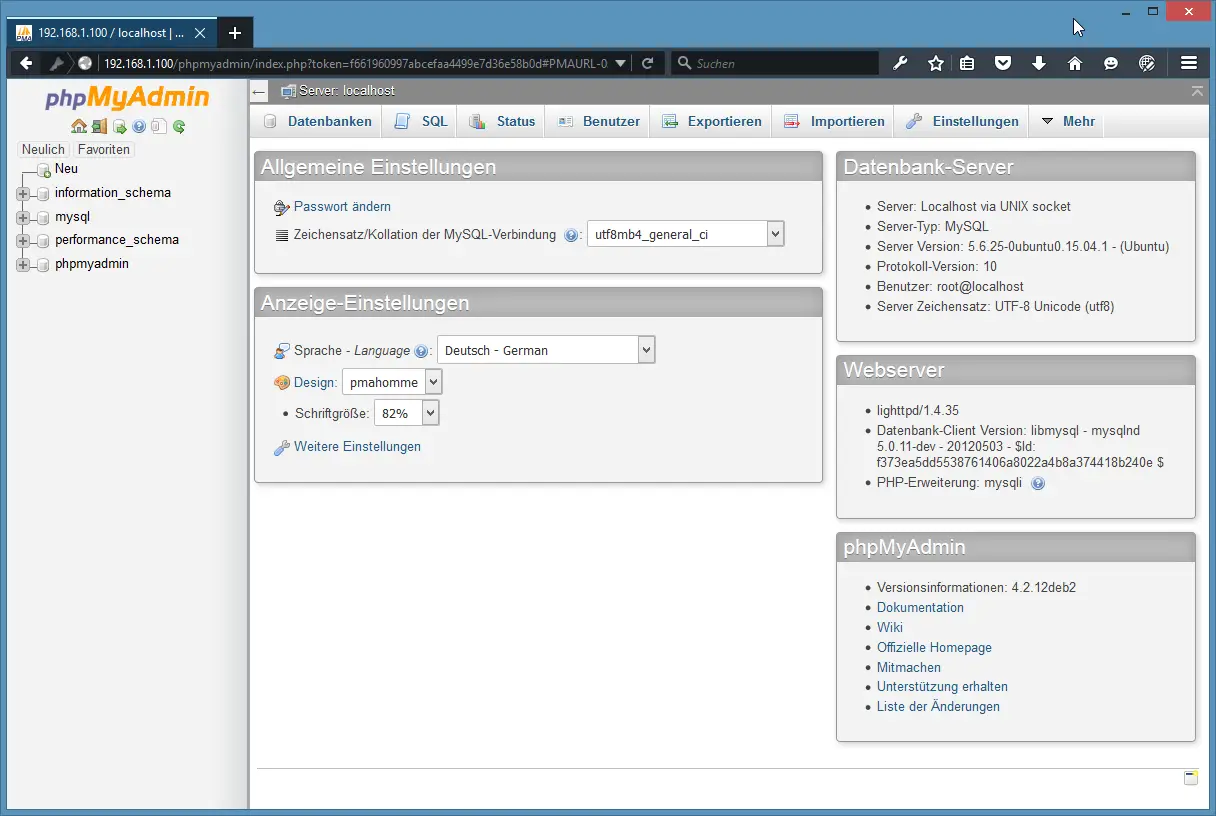The image size is (1216, 816).
Task: Switch to the SQL tab
Action: pos(421,121)
